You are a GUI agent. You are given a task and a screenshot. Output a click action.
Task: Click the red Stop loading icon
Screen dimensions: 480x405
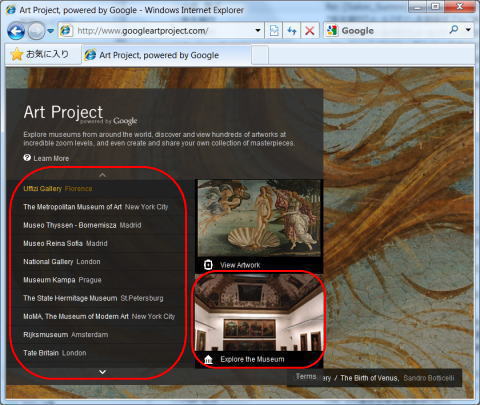click(310, 31)
